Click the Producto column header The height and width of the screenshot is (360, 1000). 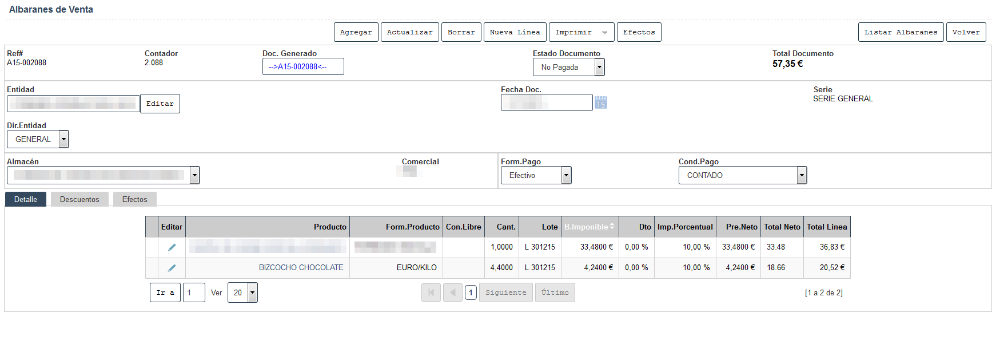coord(267,227)
